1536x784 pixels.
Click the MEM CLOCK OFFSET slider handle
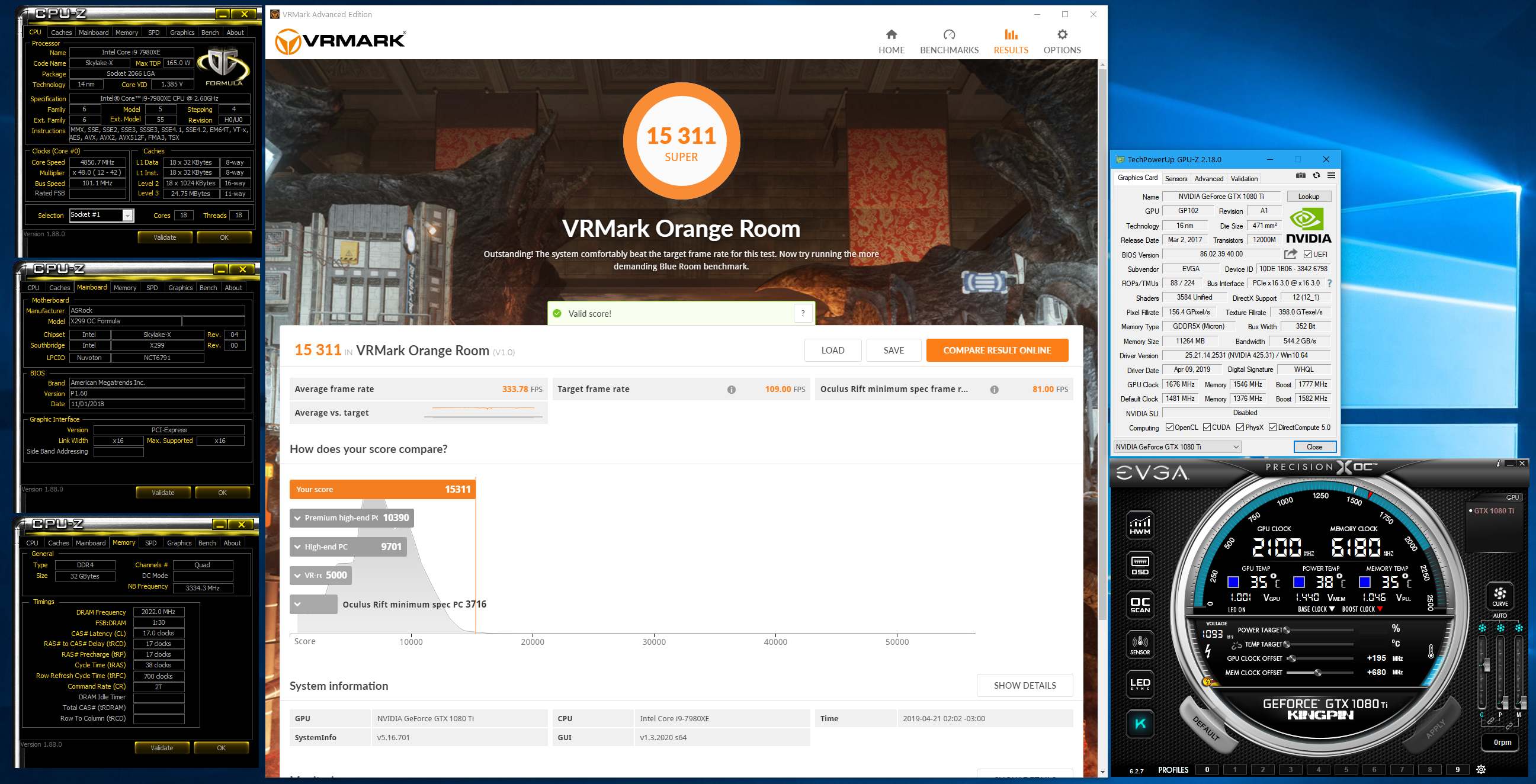1318,673
